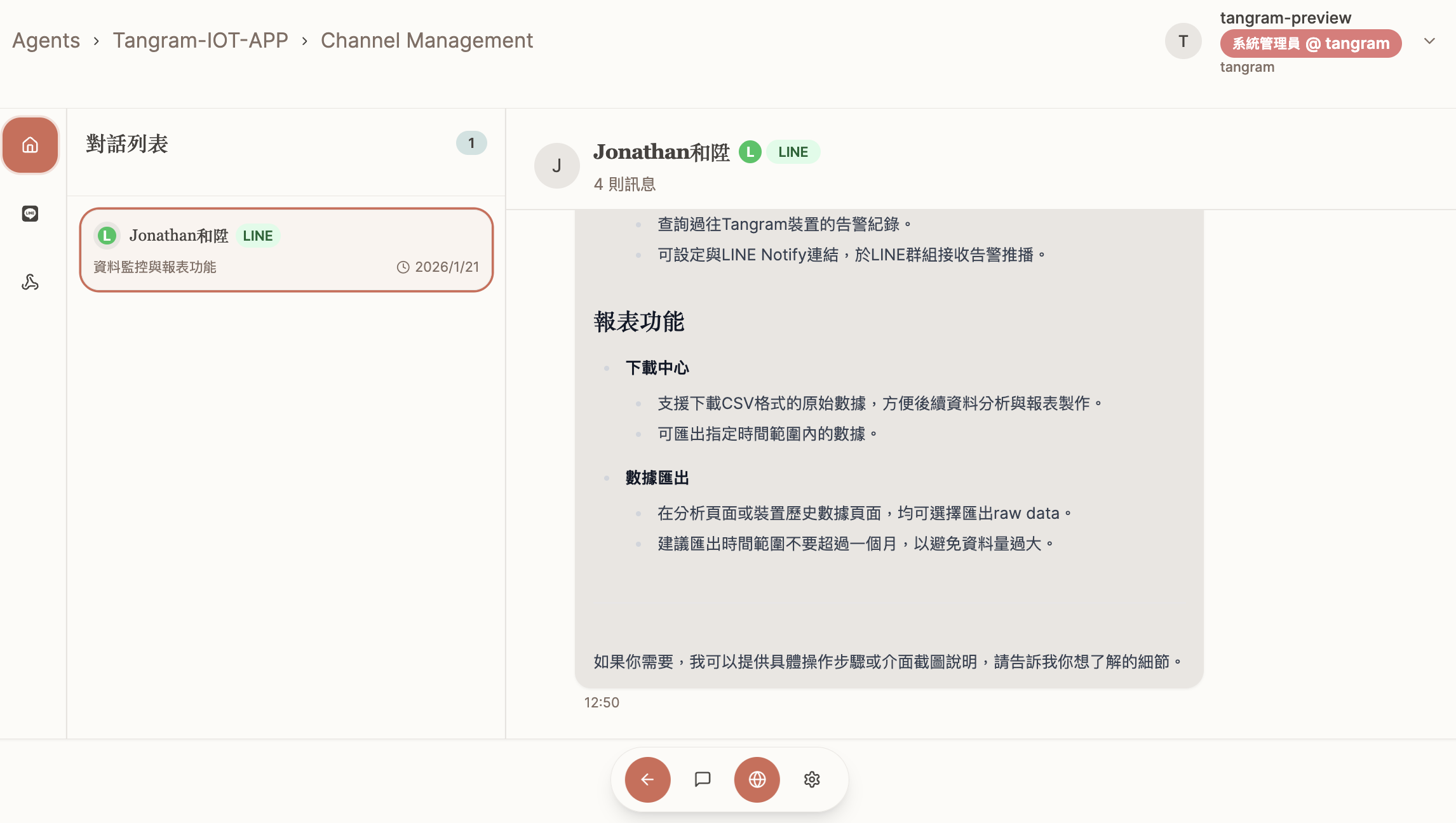Click Channel Management breadcrumb
This screenshot has width=1456, height=823.
click(x=426, y=41)
